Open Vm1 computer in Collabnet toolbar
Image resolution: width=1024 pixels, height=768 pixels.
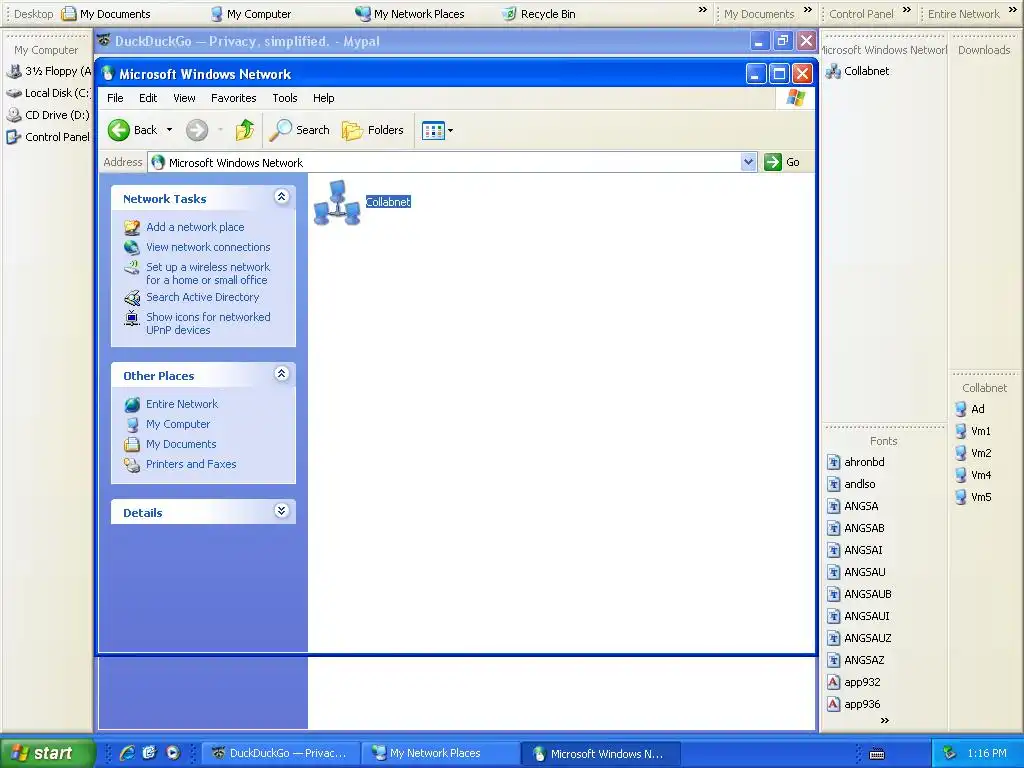(973, 431)
